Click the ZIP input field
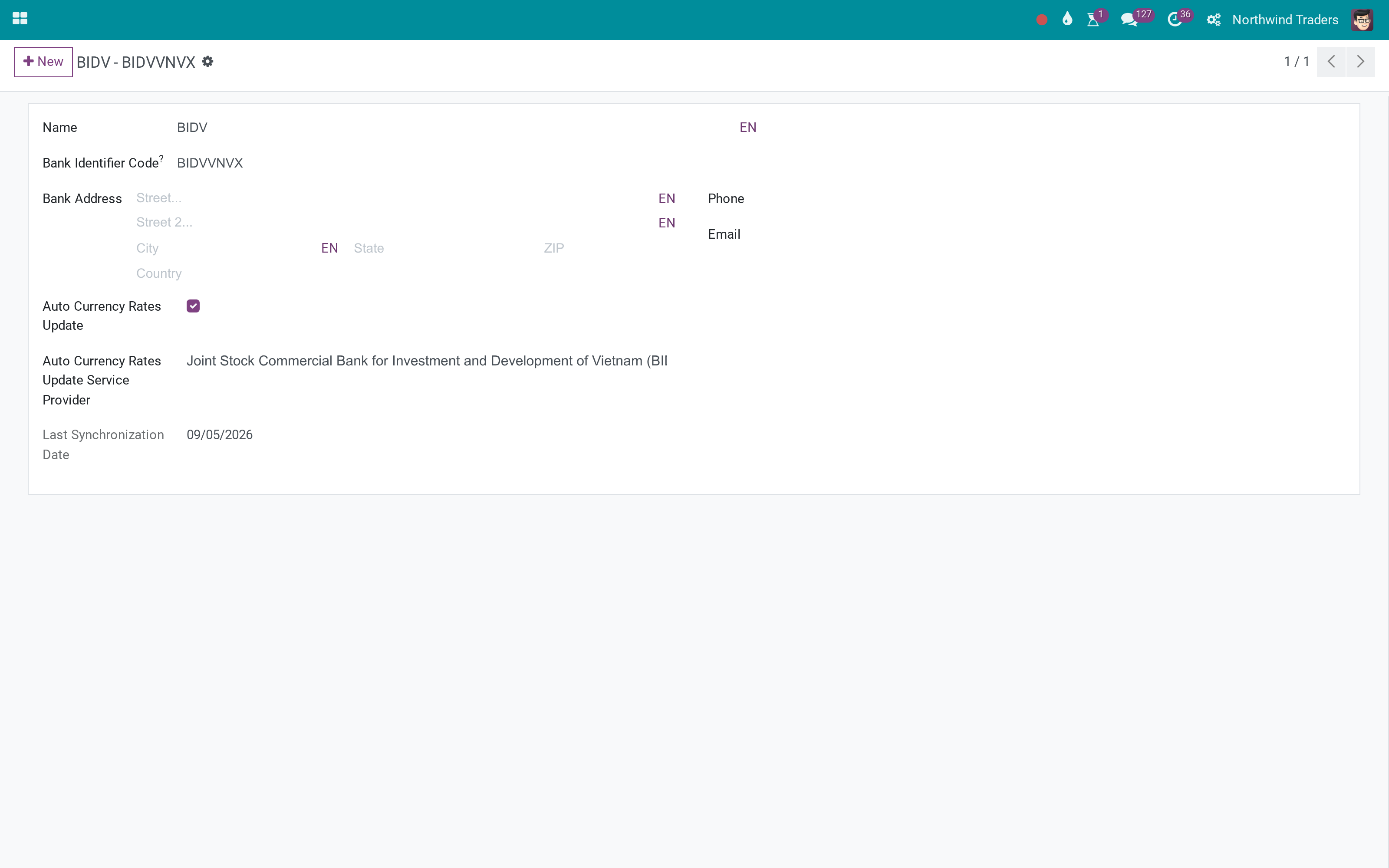Image resolution: width=1389 pixels, height=868 pixels. tap(609, 248)
